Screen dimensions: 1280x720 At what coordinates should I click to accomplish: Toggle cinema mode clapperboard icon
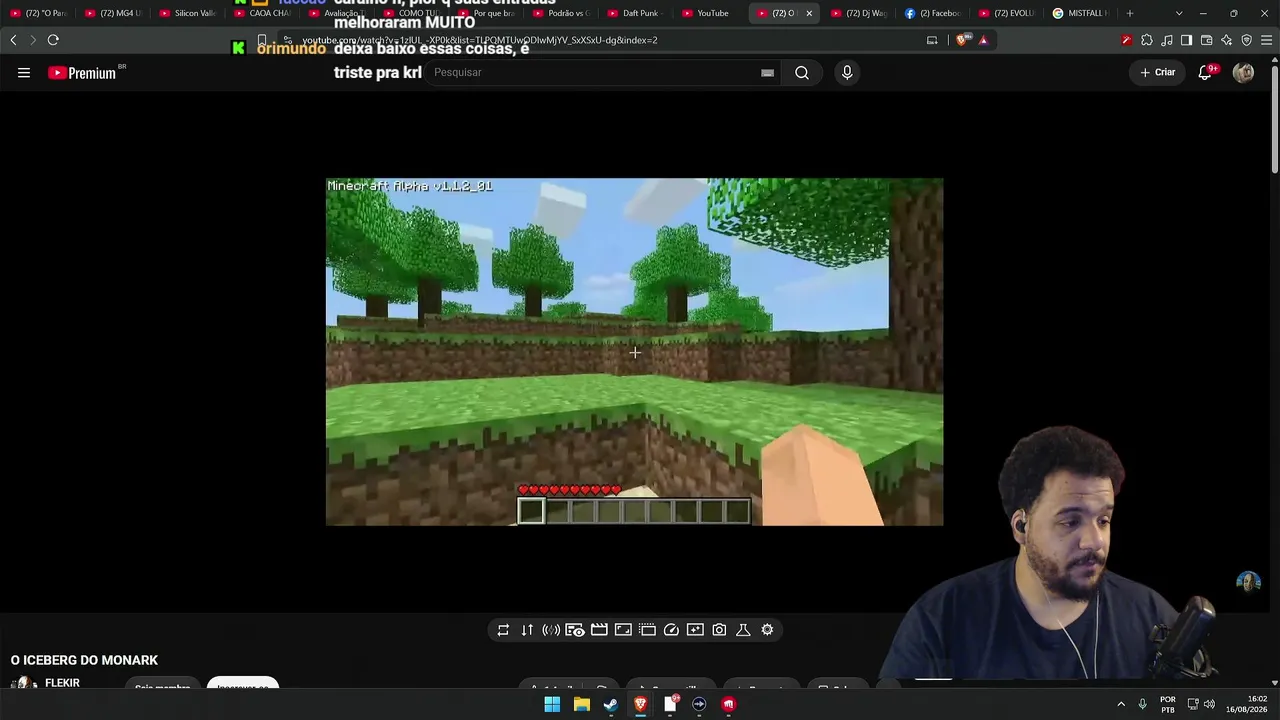[599, 630]
